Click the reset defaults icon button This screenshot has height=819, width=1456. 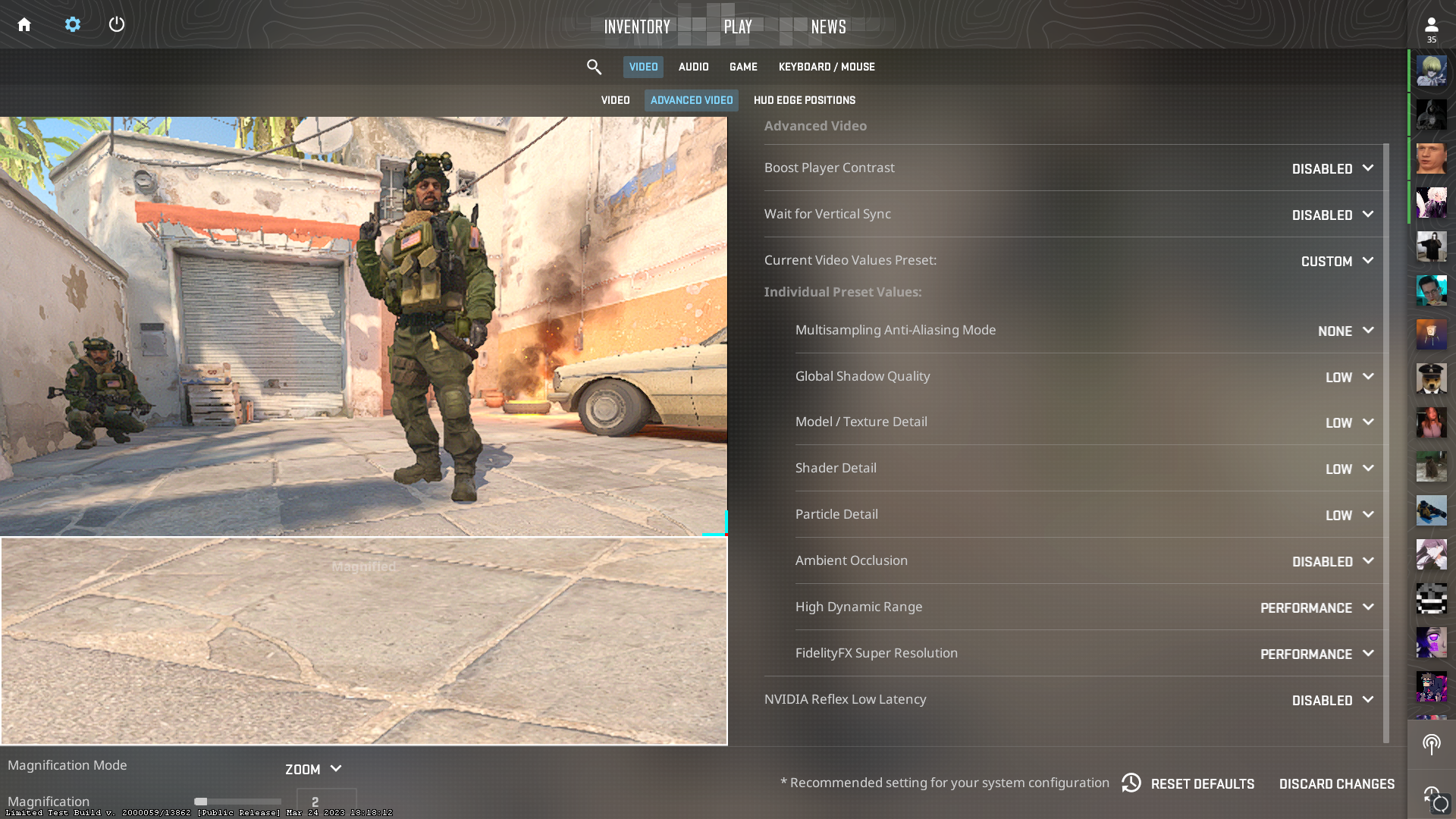pos(1131,783)
